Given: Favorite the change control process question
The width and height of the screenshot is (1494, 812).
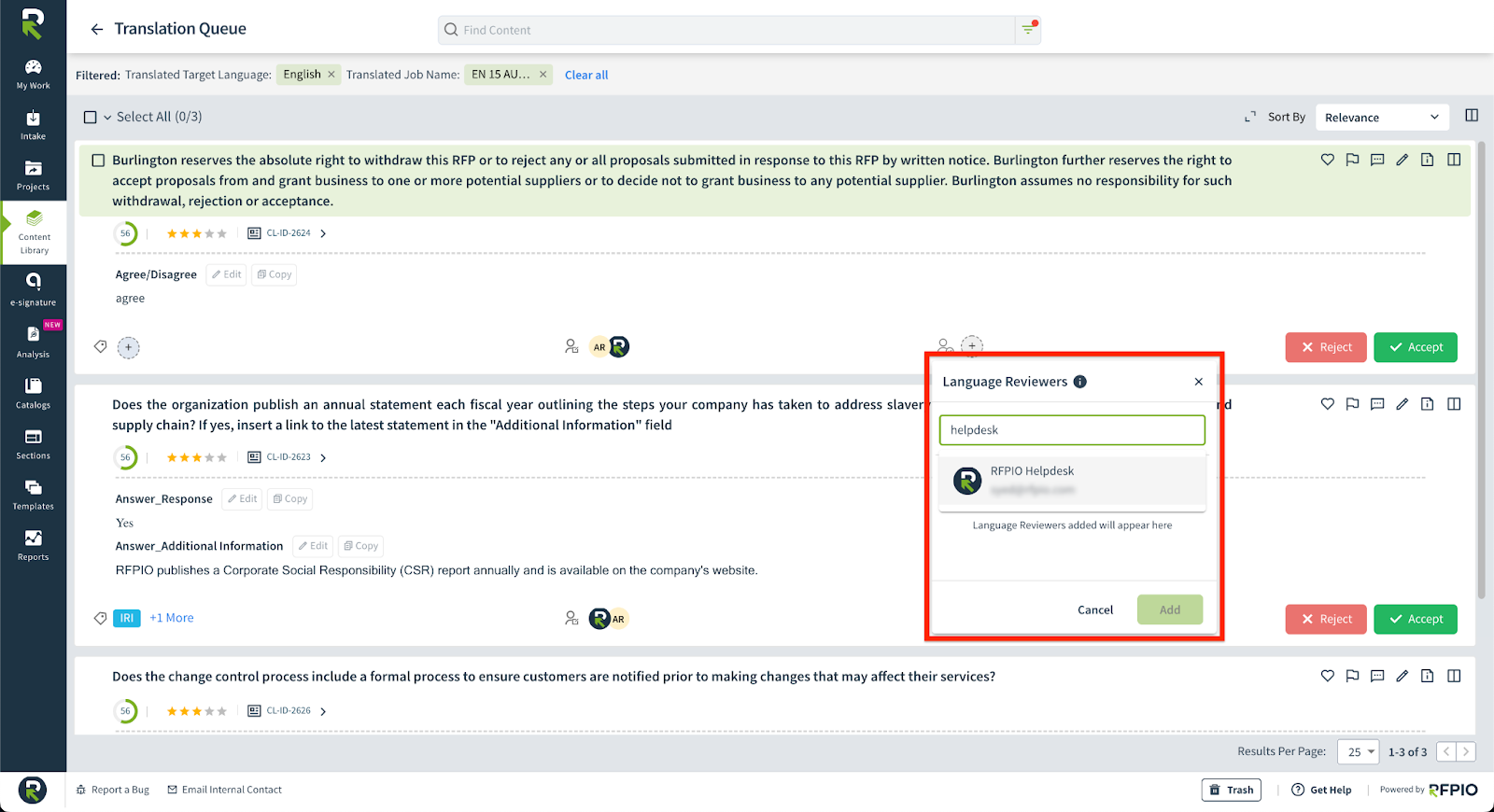Looking at the screenshot, I should (1327, 676).
